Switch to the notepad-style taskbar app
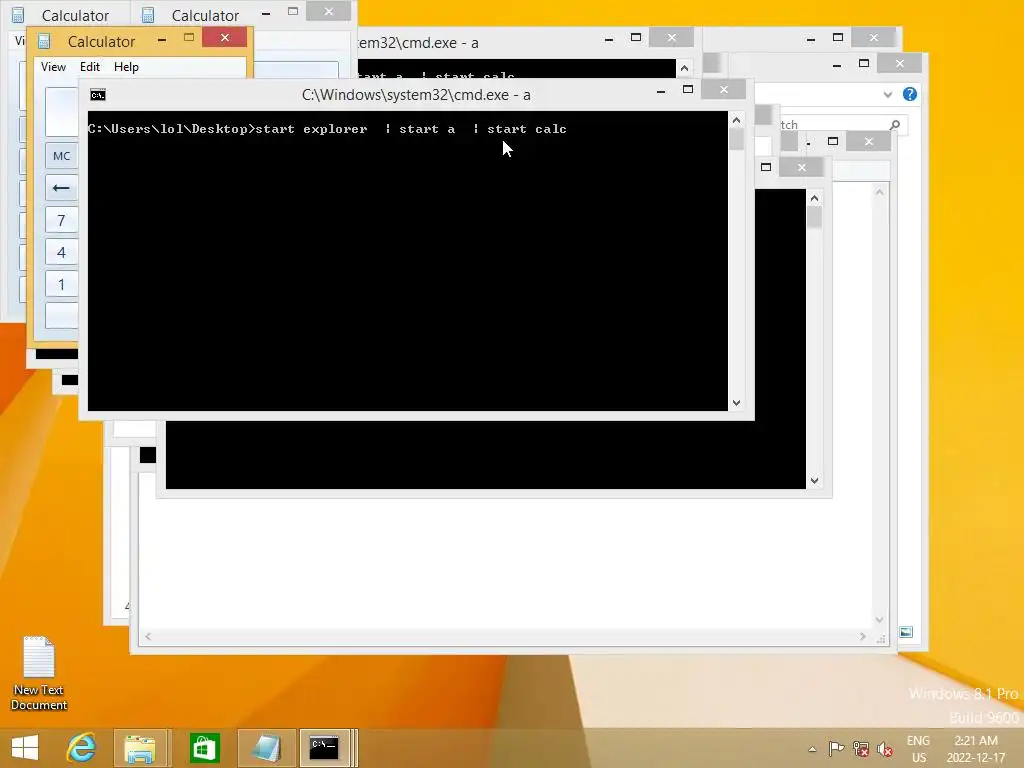Viewport: 1024px width, 768px height. pos(266,748)
